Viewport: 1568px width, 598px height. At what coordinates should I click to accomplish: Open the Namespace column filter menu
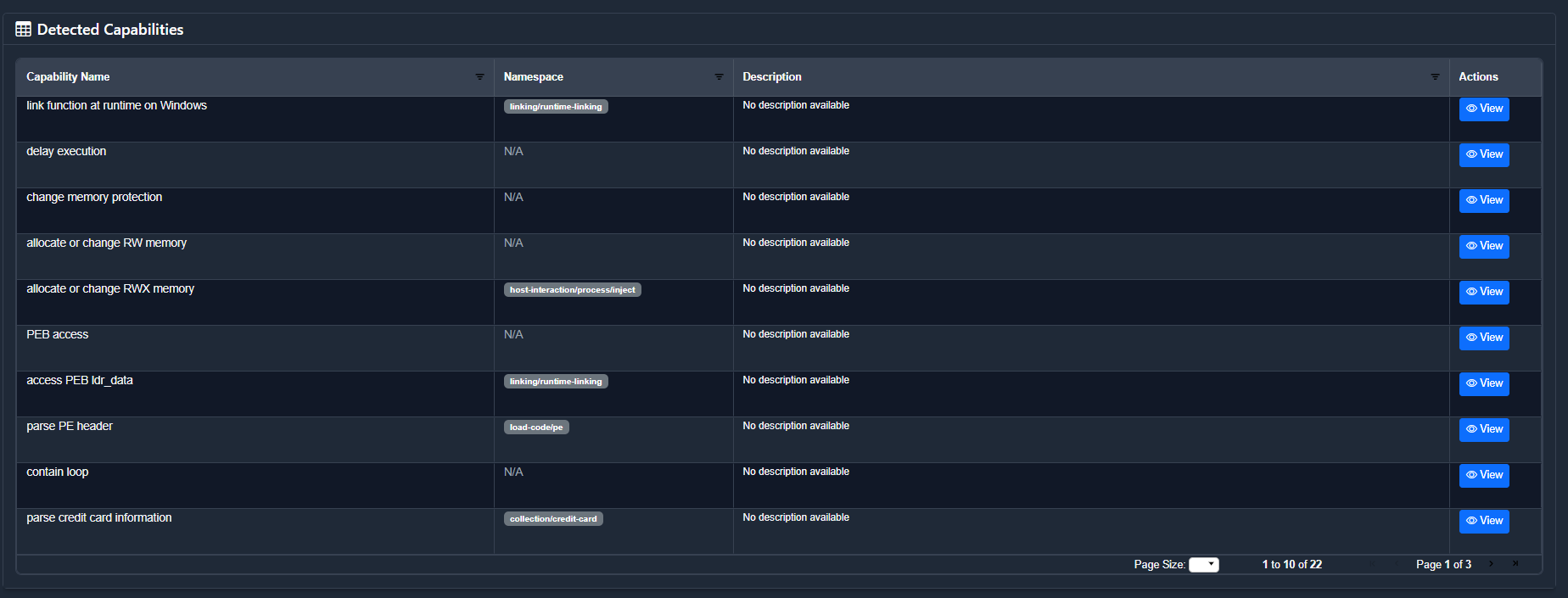tap(719, 76)
